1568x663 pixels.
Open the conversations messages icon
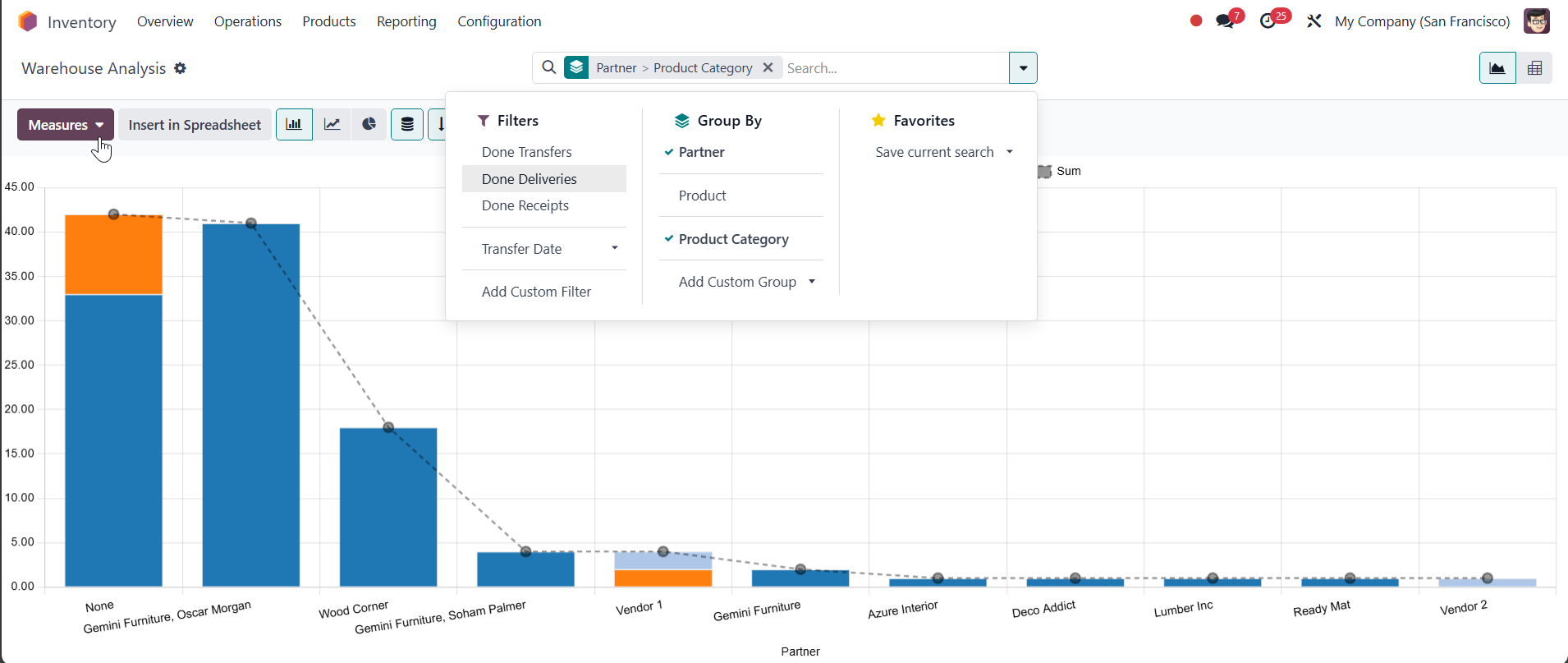(1226, 21)
